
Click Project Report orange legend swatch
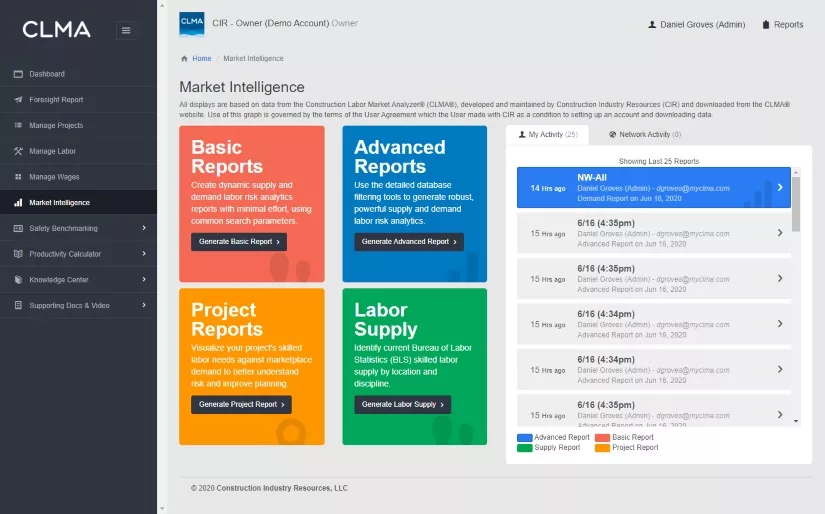[602, 448]
